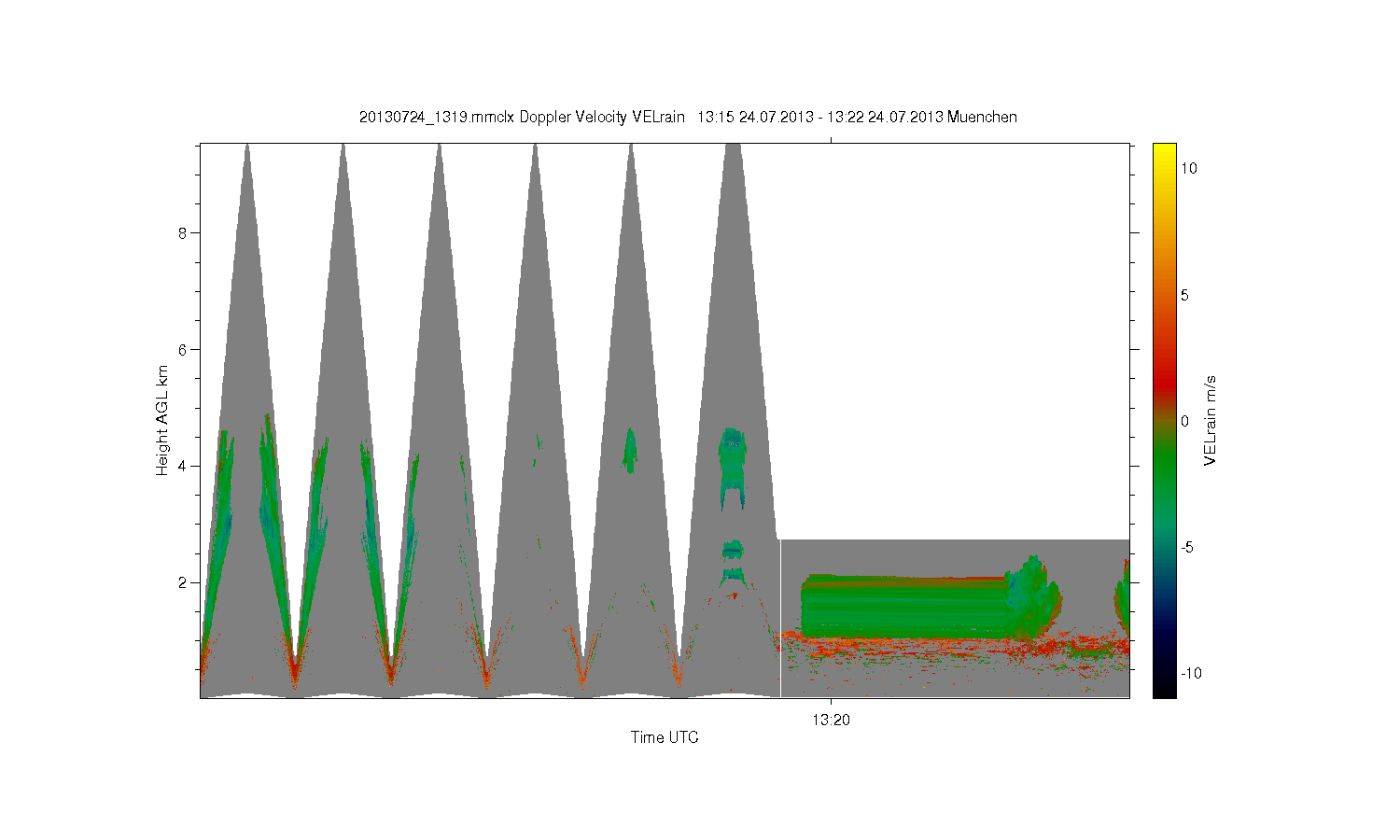The width and height of the screenshot is (1400, 840).
Task: Click colorbar tick label -5
Action: 1186,547
